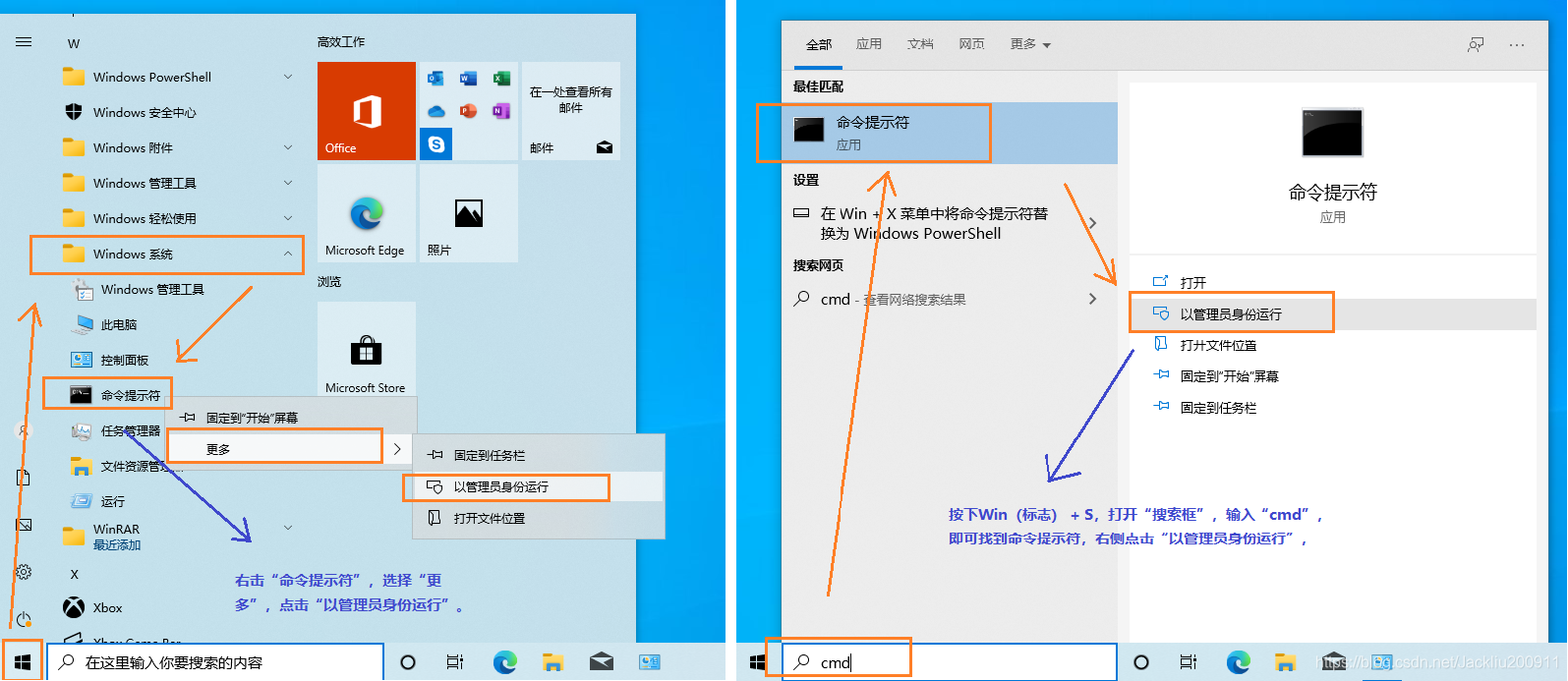Viewport: 1568px width, 681px height.
Task: Open Skype icon in Office tile group
Action: tap(436, 144)
